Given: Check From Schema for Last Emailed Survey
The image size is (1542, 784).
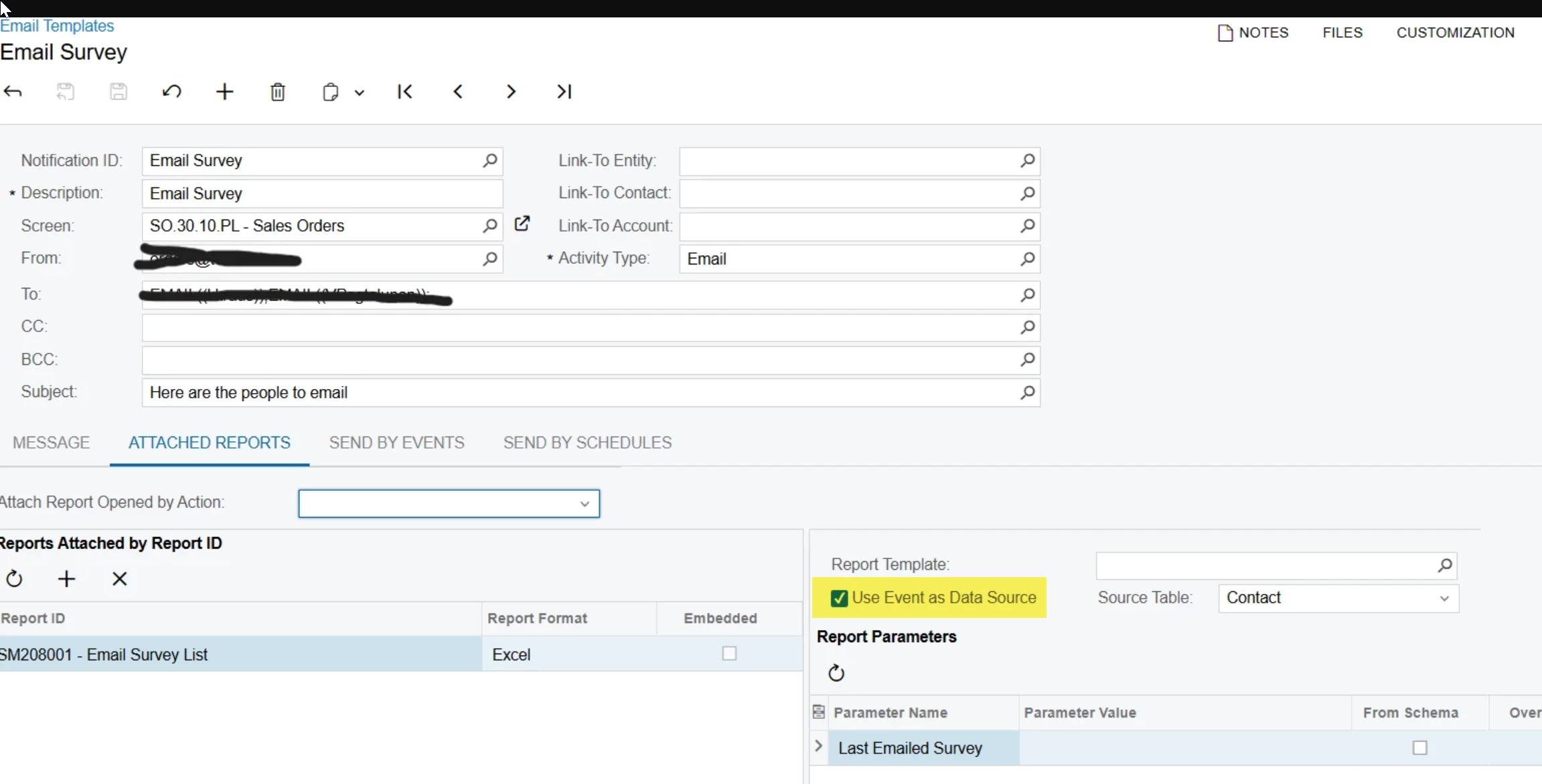Looking at the screenshot, I should coord(1419,748).
